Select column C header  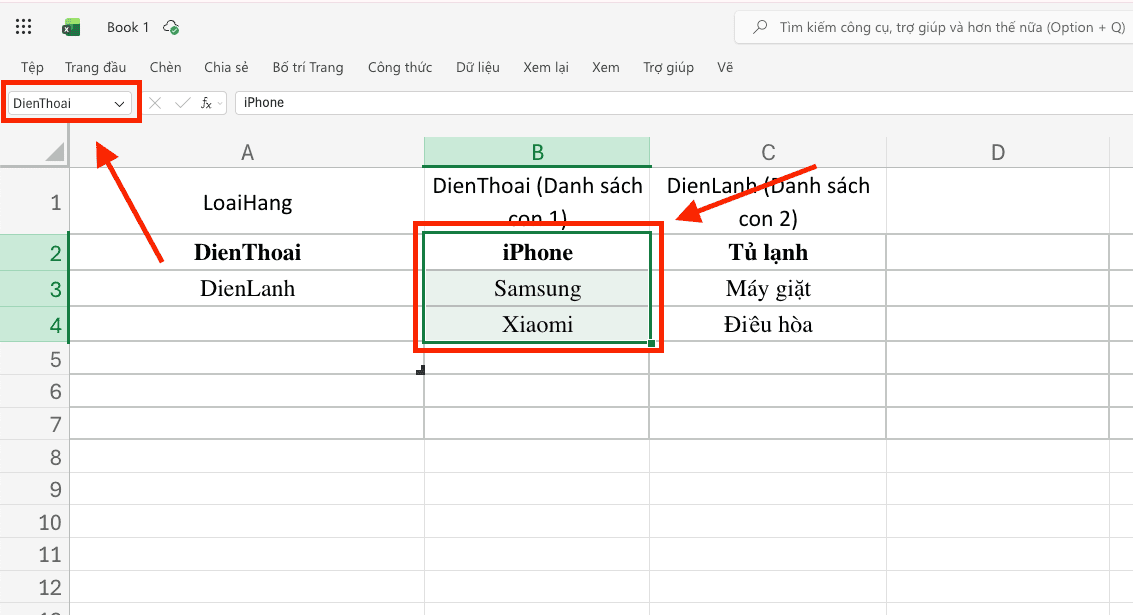768,152
